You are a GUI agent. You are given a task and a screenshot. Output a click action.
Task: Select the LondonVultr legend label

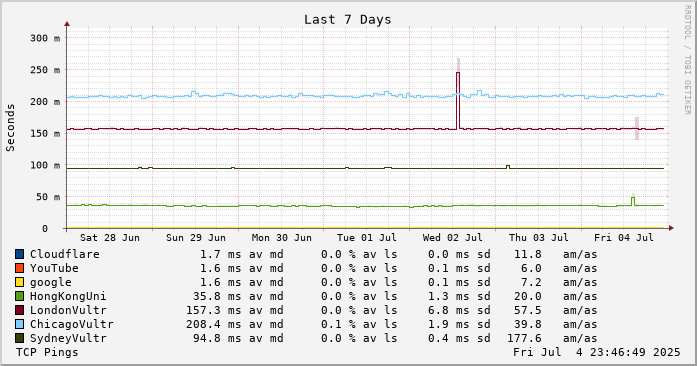click(68, 310)
